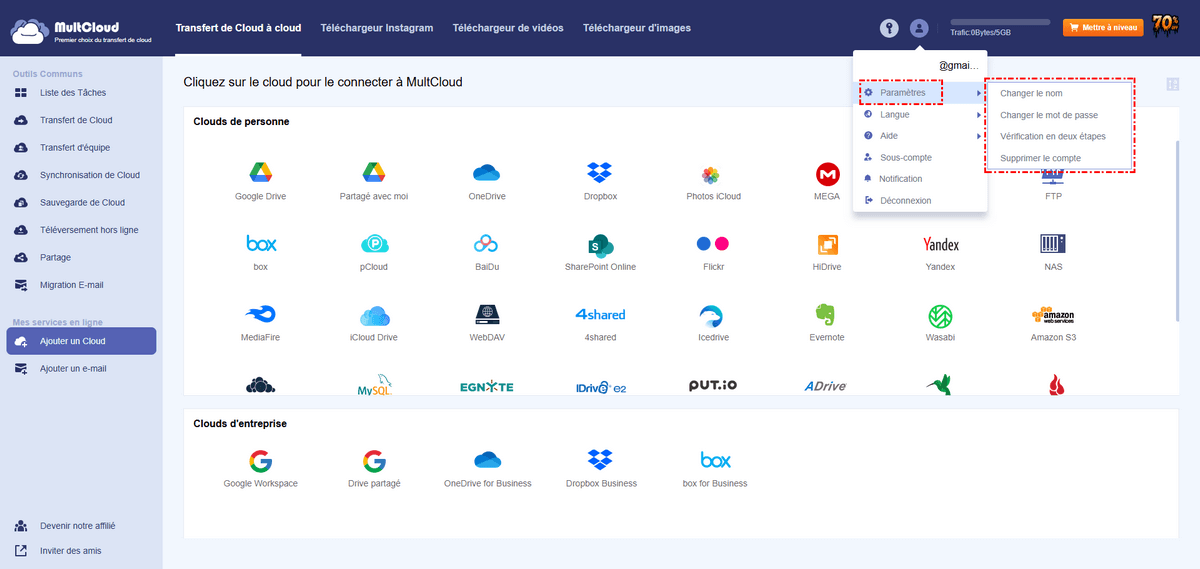The image size is (1200, 569).
Task: Click the Google Drive cloud icon
Action: (x=260, y=173)
